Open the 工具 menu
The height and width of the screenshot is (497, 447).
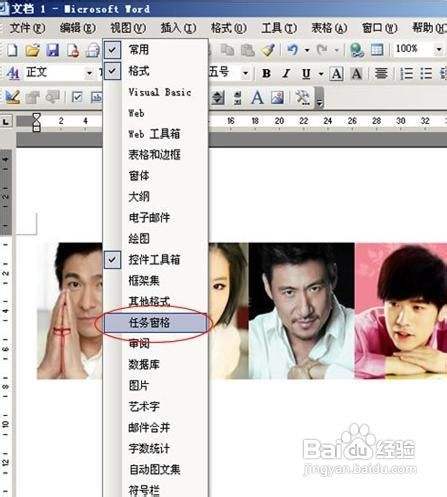pyautogui.click(x=279, y=28)
